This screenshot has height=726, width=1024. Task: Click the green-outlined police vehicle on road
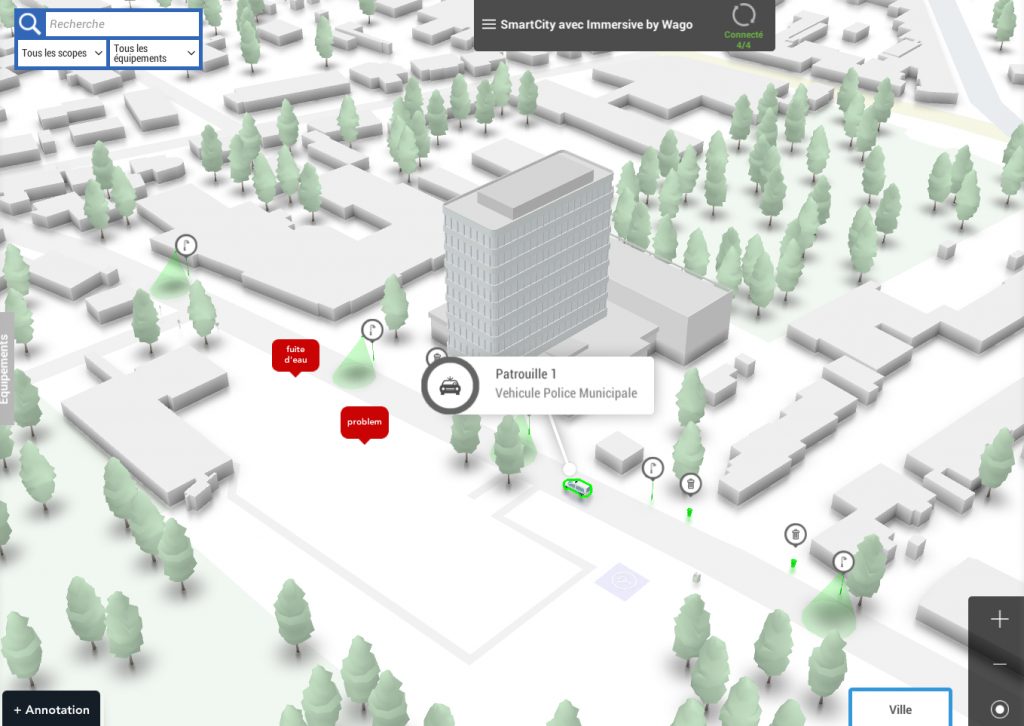point(577,487)
